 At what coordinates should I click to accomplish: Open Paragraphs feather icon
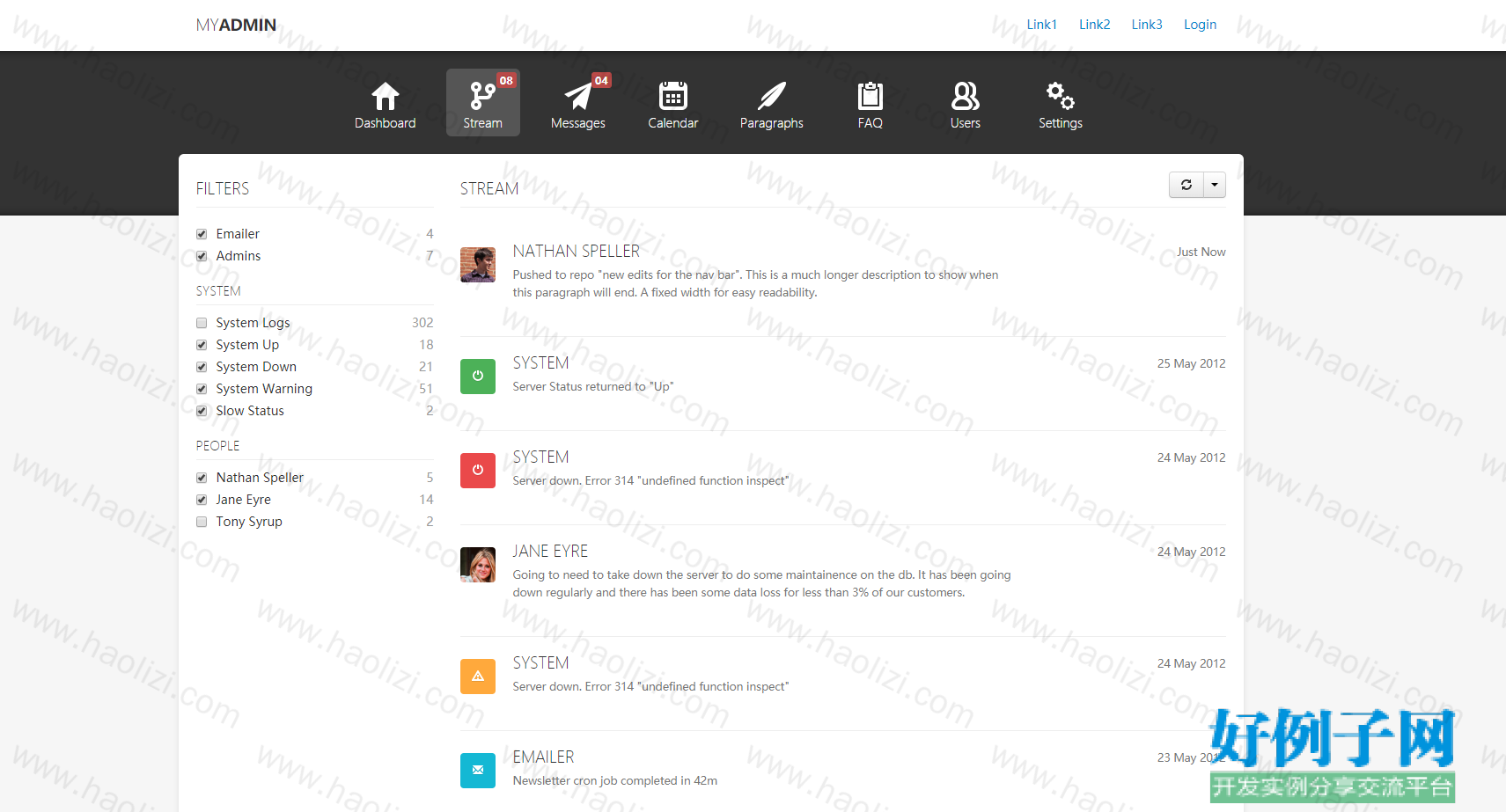tap(771, 95)
